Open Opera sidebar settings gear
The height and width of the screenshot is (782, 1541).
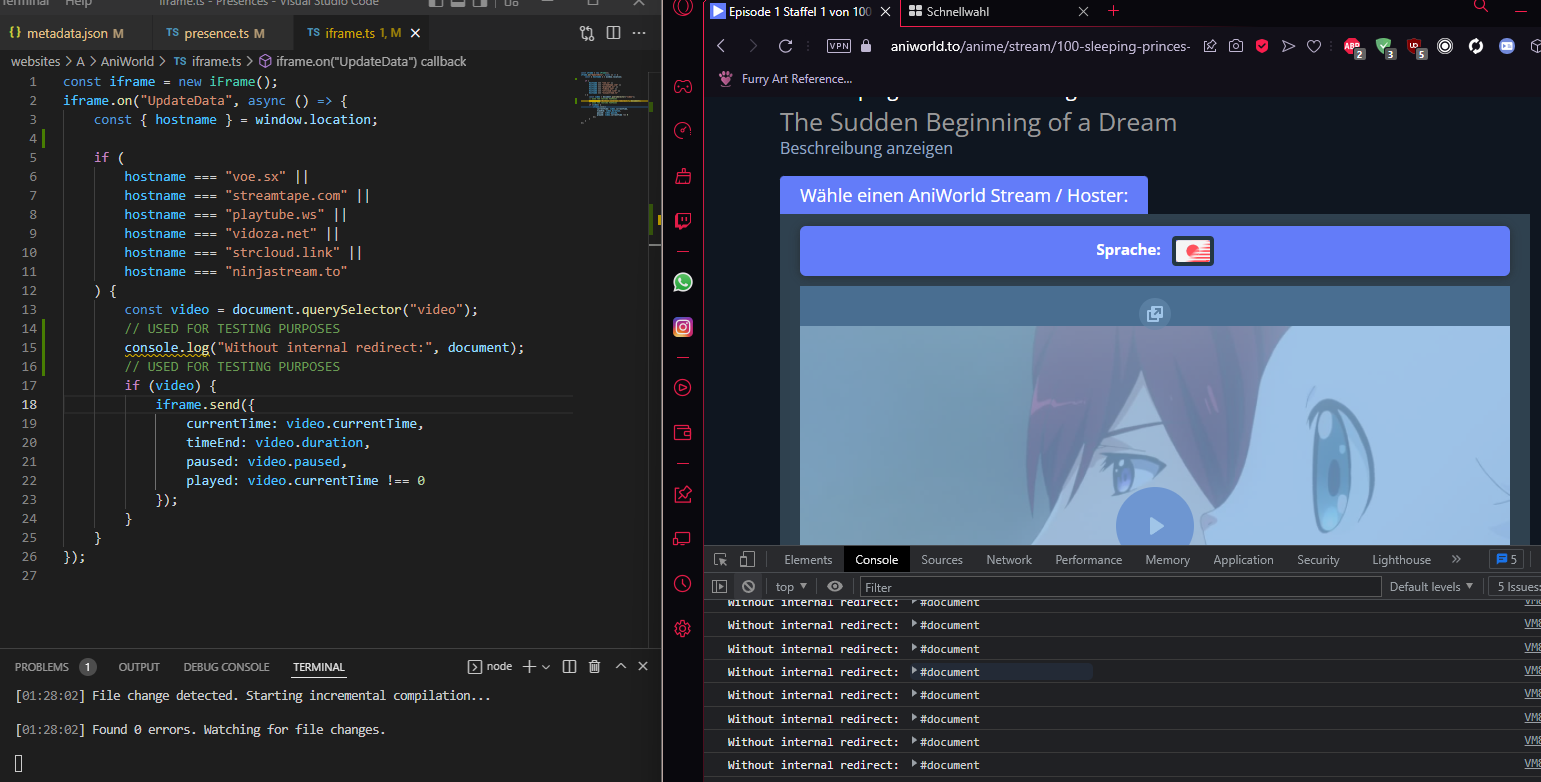click(x=683, y=628)
